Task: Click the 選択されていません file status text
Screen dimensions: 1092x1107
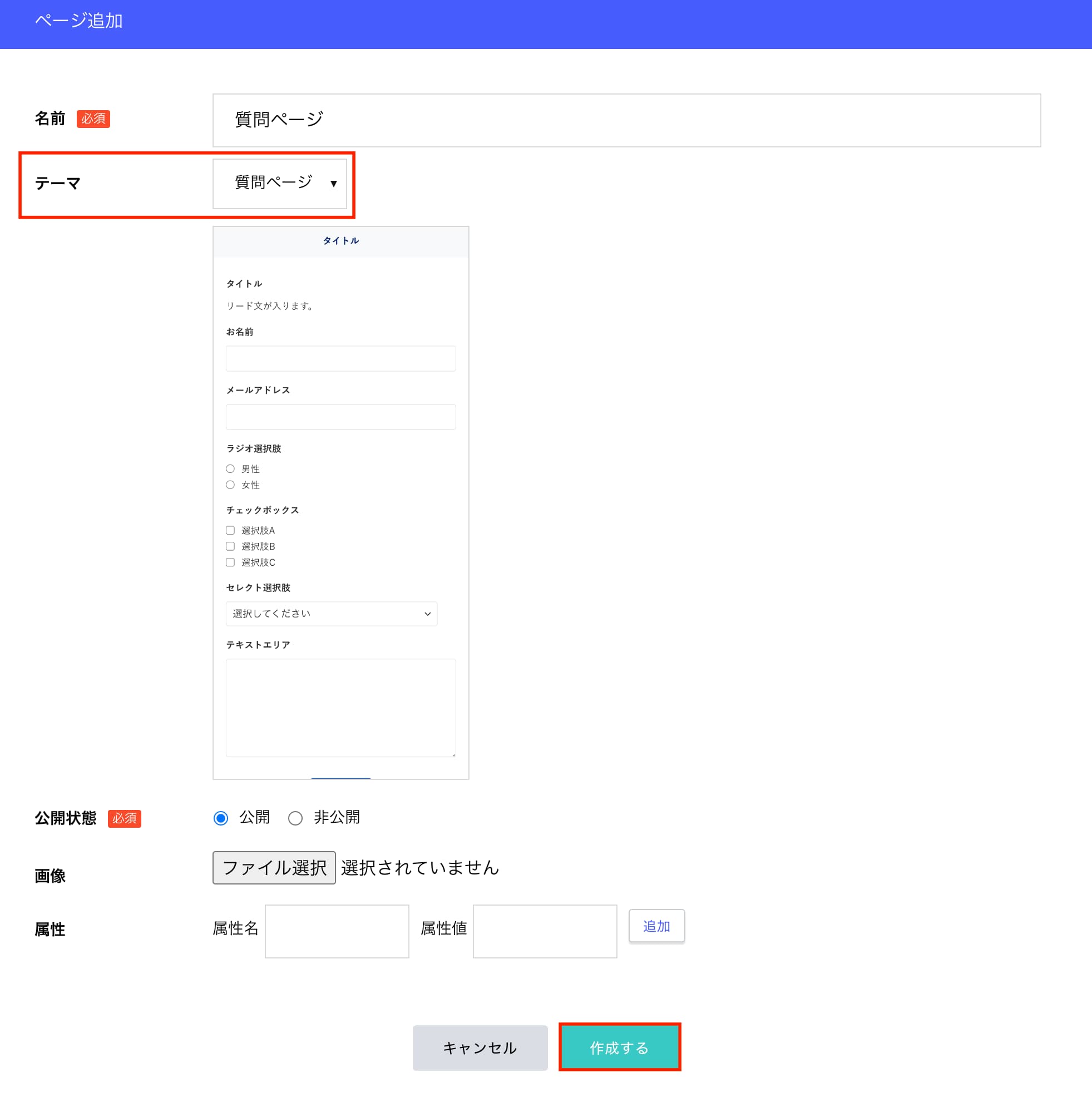Action: (420, 867)
